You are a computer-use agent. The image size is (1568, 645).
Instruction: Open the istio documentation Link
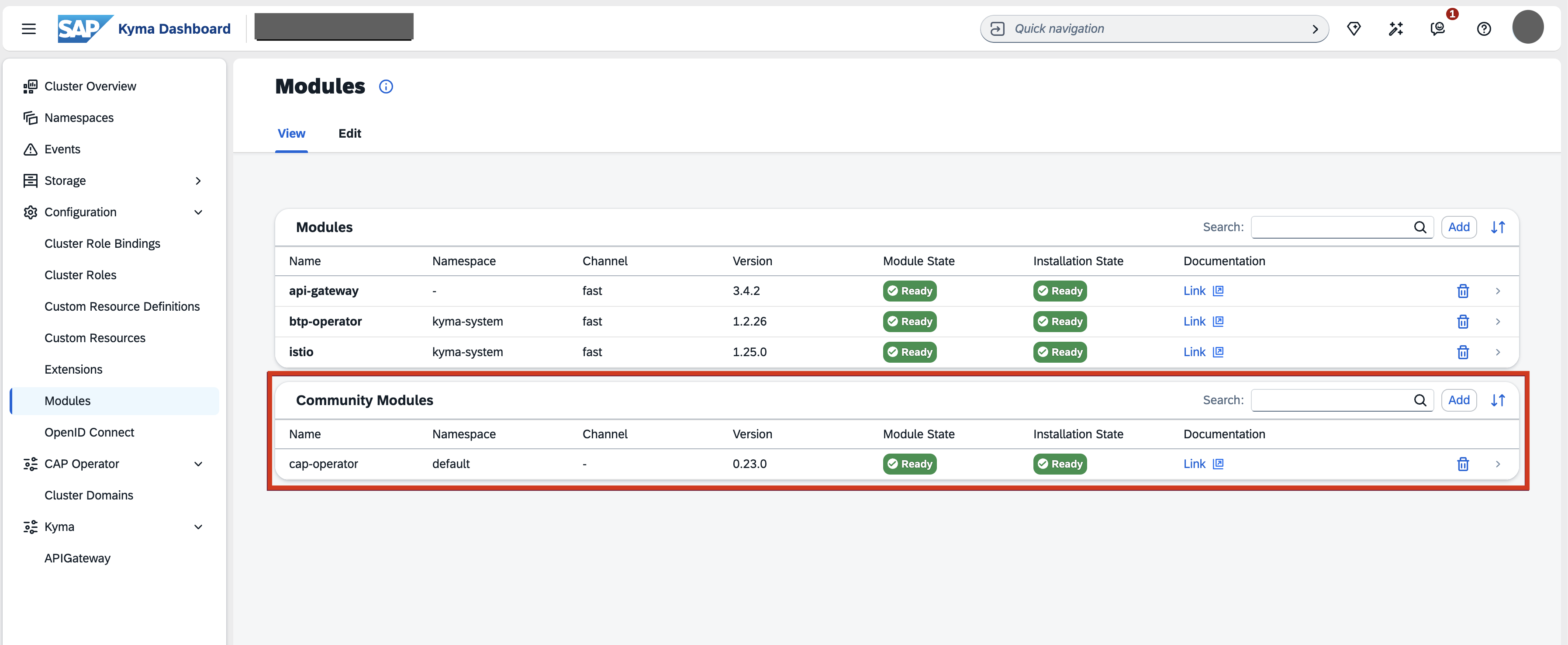(x=1194, y=352)
